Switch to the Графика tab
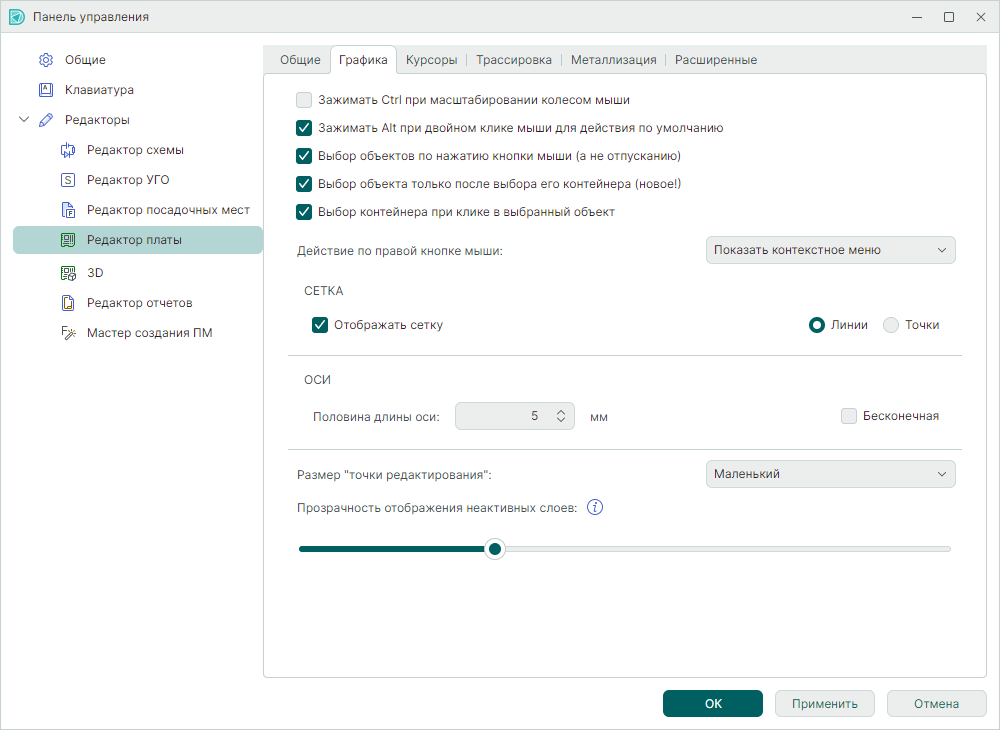This screenshot has height=730, width=1000. (x=363, y=60)
